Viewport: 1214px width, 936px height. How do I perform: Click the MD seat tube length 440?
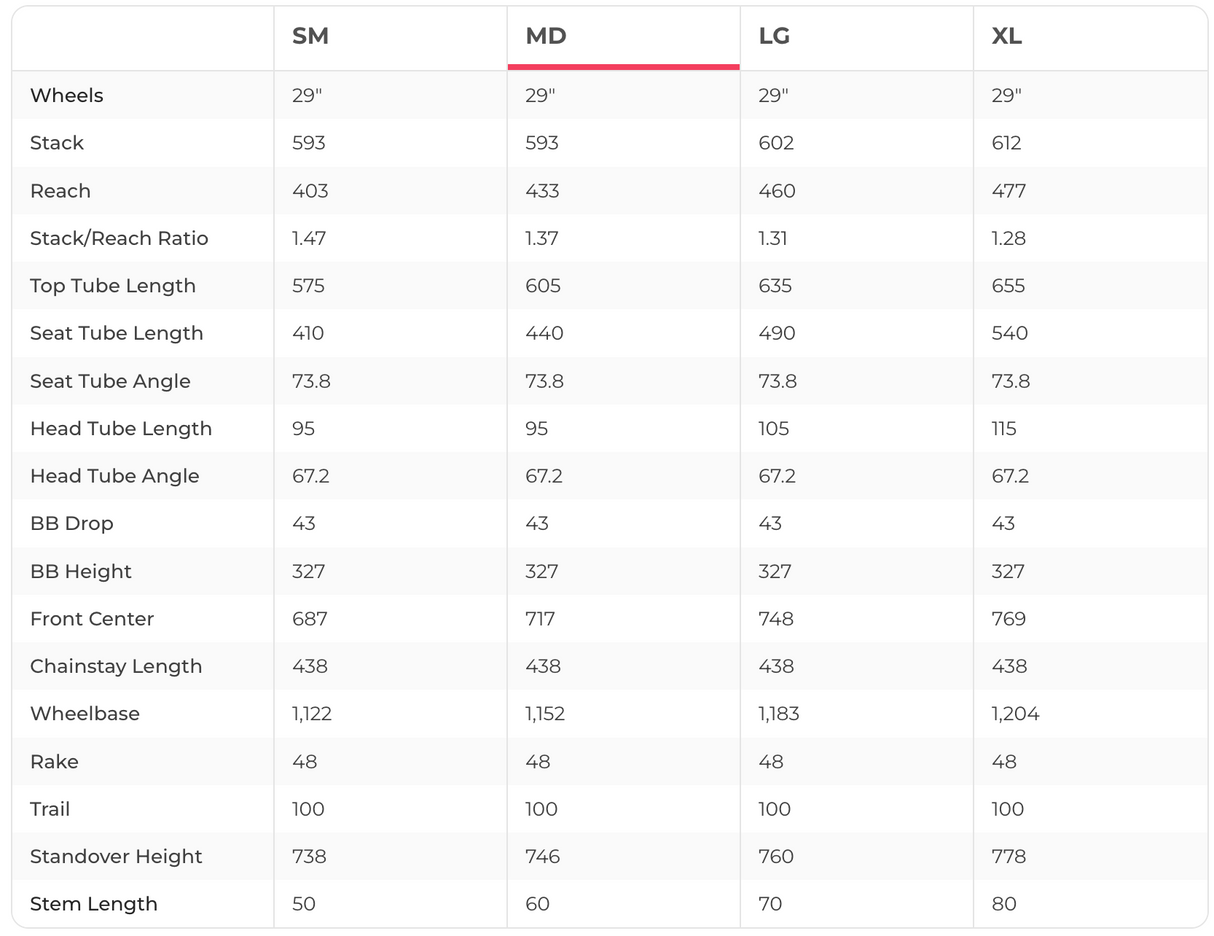[x=544, y=334]
